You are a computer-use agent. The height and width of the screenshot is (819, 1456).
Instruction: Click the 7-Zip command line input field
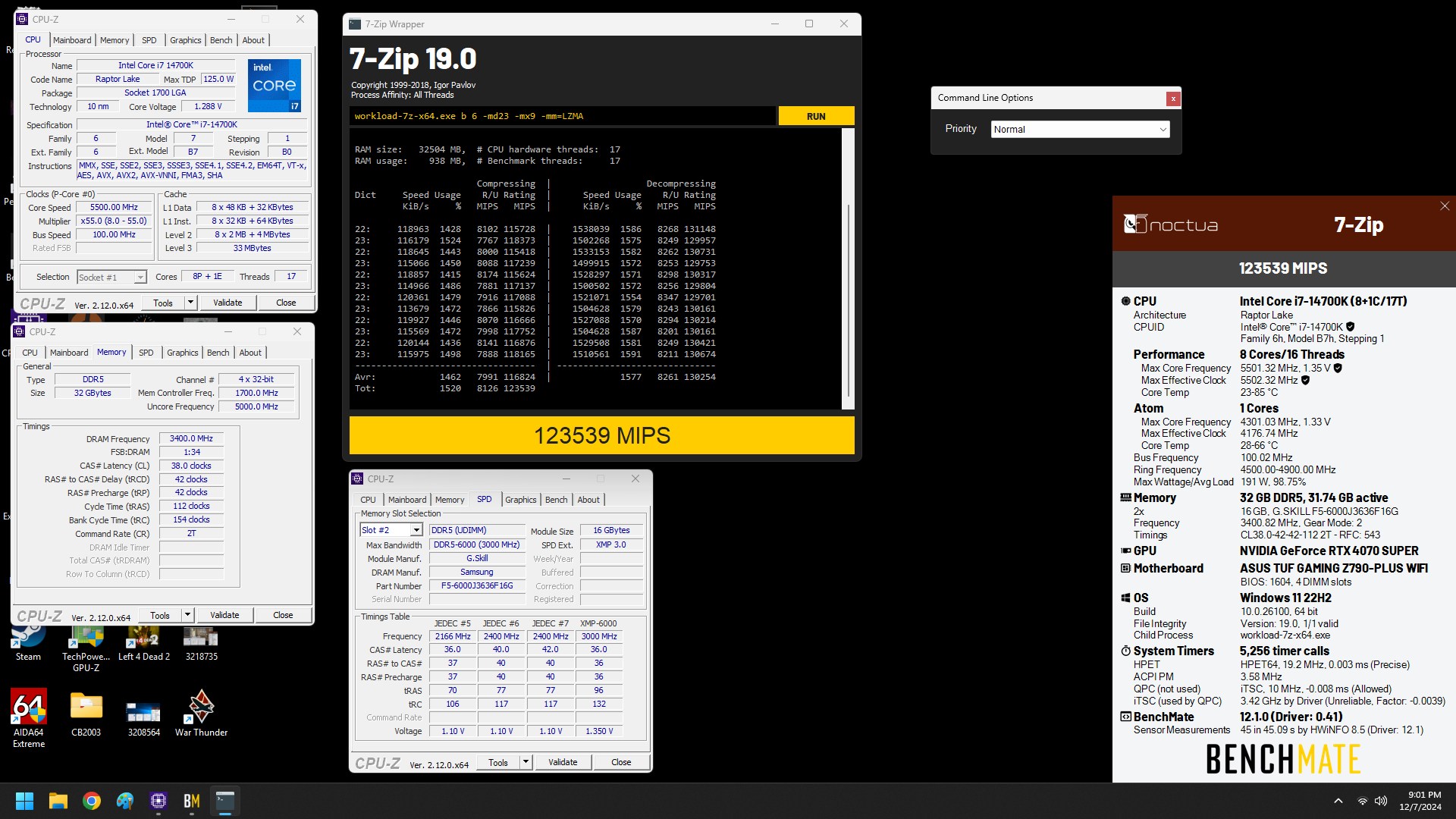(x=562, y=116)
